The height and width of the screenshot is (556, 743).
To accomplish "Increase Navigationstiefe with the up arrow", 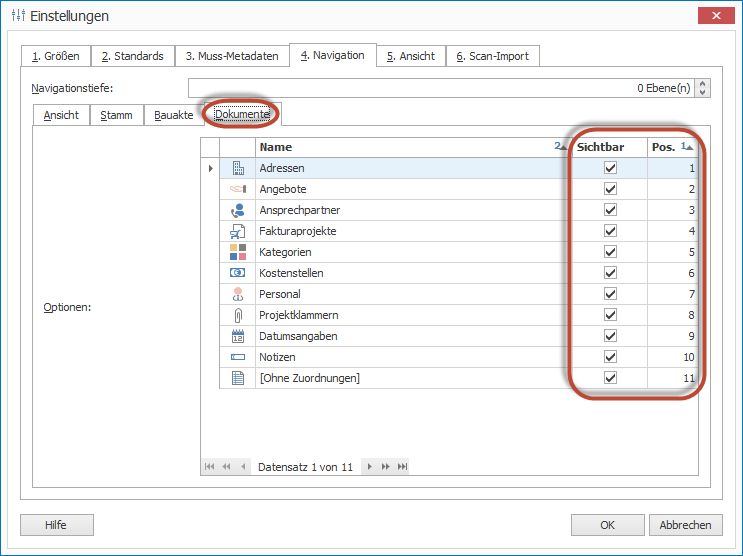I will click(703, 84).
